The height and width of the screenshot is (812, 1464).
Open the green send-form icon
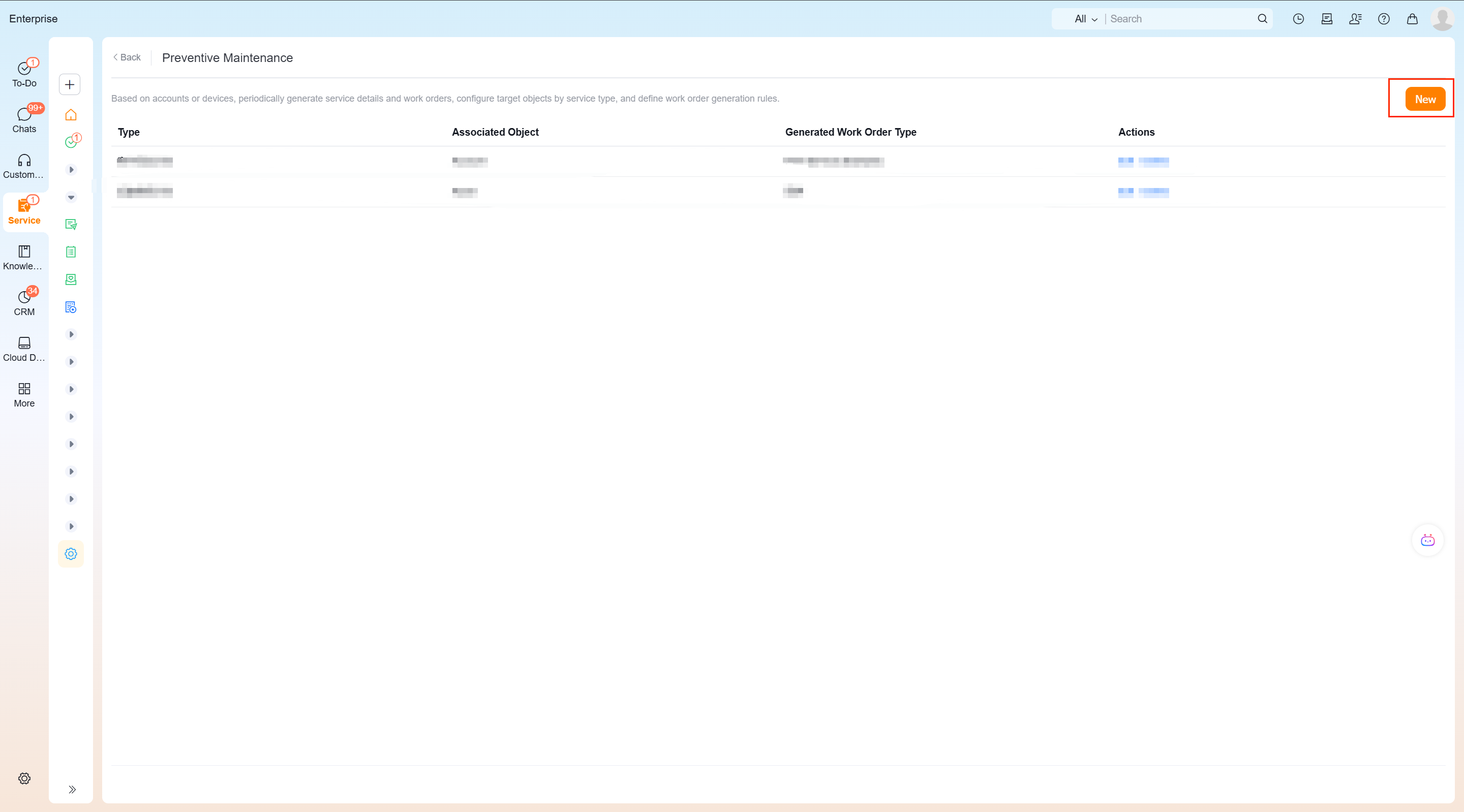(x=71, y=225)
